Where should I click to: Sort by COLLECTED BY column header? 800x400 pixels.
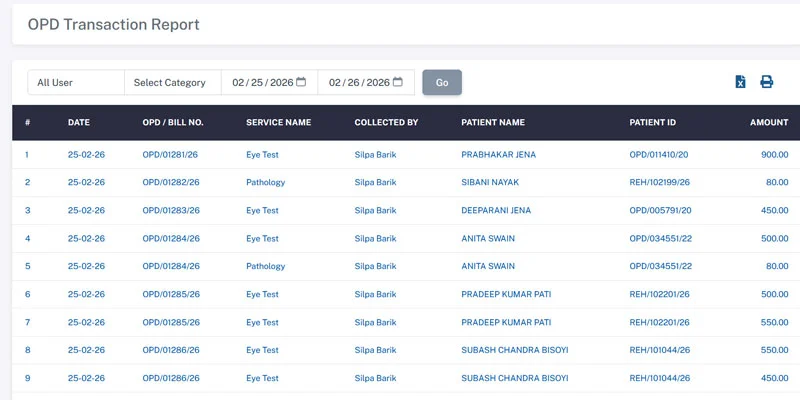click(x=386, y=122)
